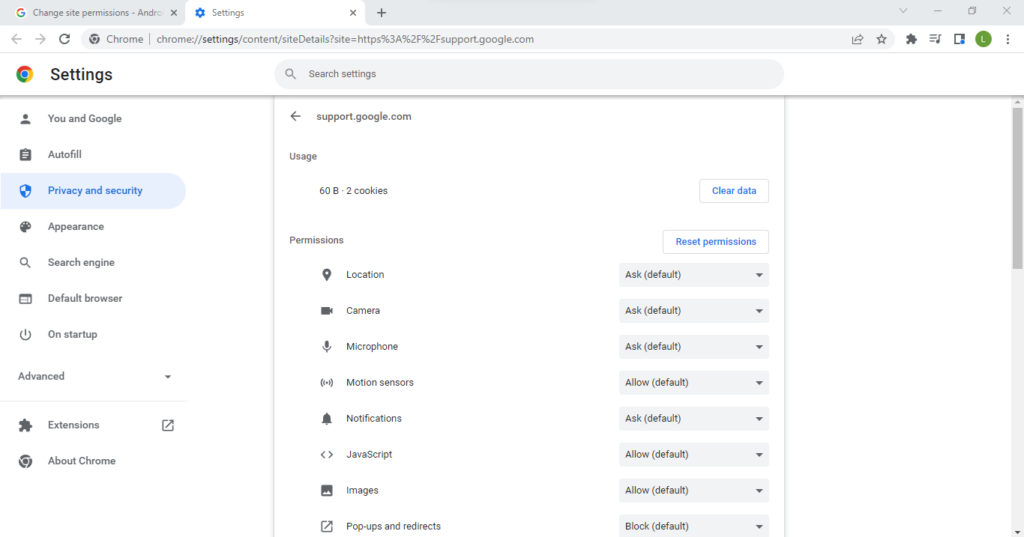Open the Extensions puzzle icon in the toolbar

pyautogui.click(x=911, y=39)
